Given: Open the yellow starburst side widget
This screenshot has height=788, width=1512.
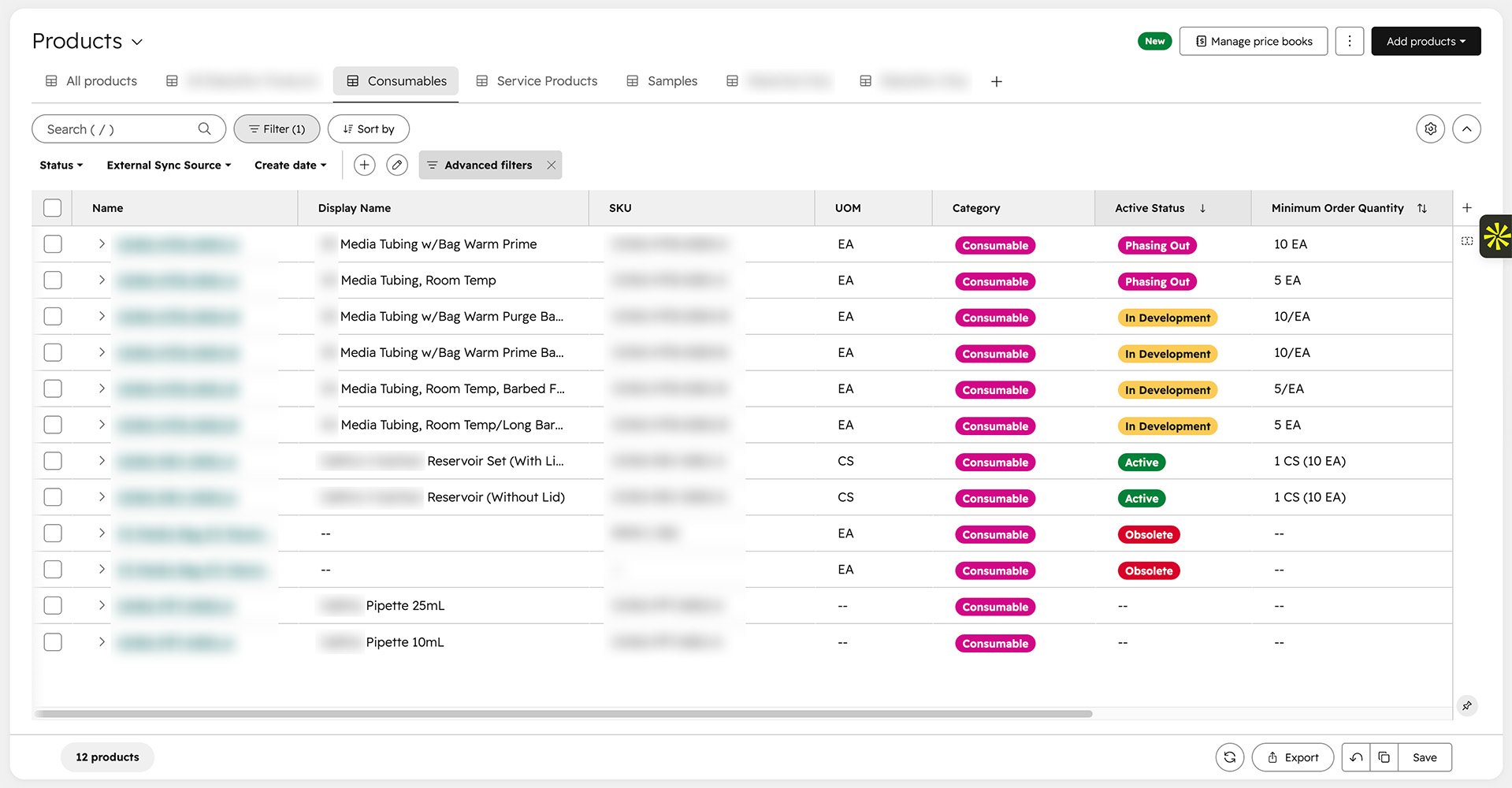Looking at the screenshot, I should point(1496,236).
